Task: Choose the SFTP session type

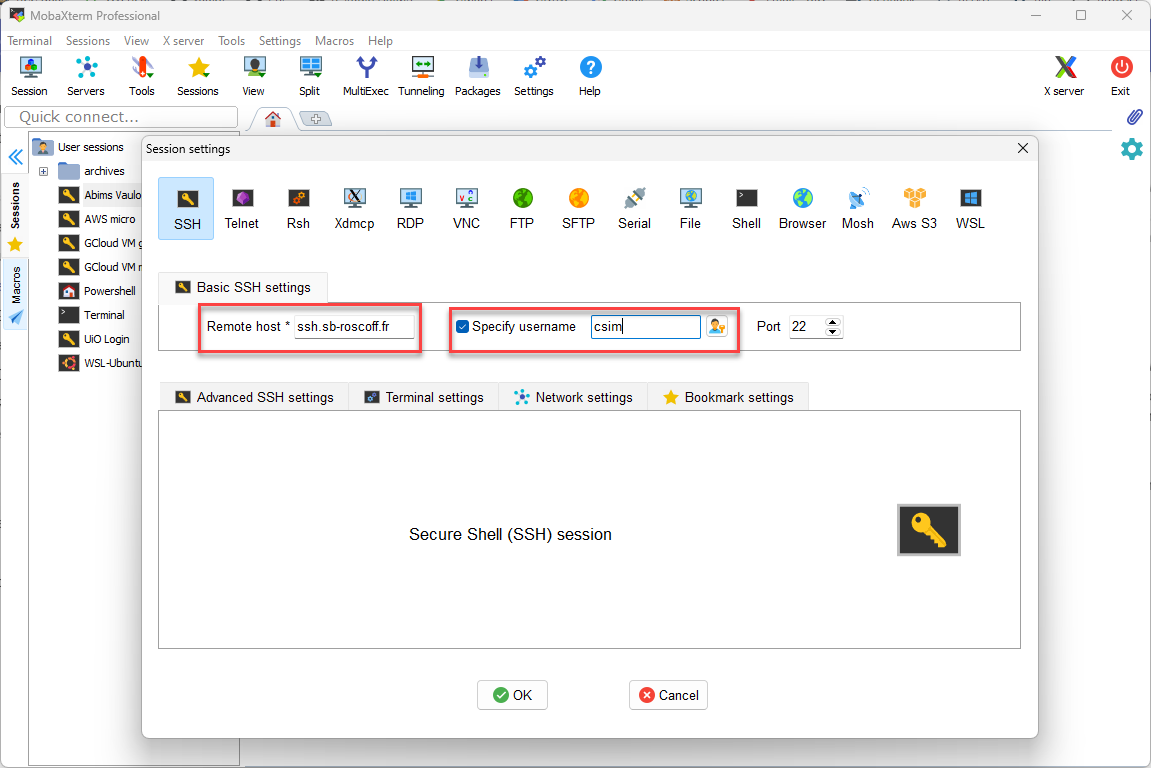Action: pyautogui.click(x=578, y=207)
